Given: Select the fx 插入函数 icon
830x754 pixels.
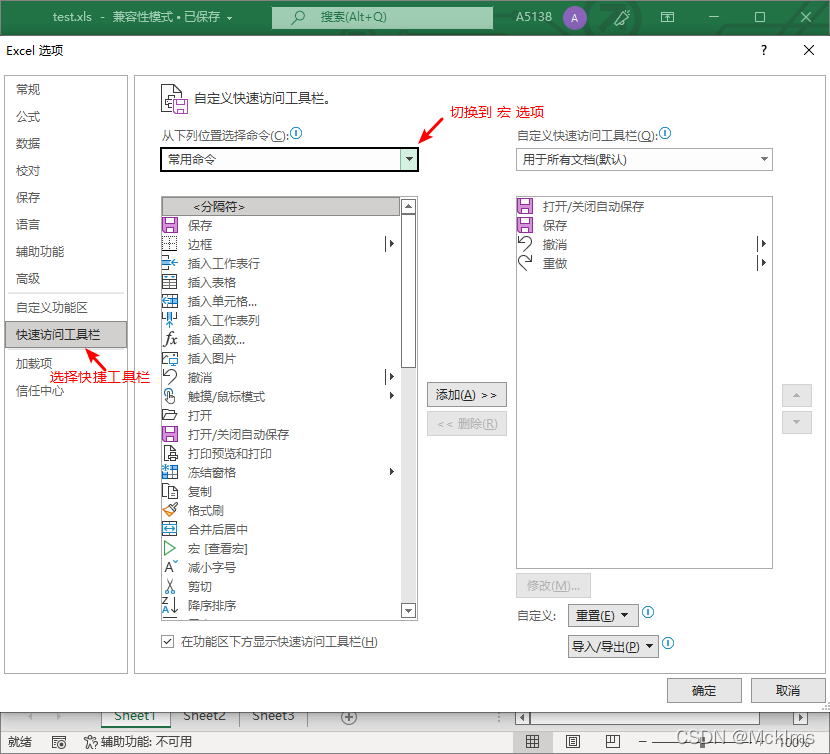Looking at the screenshot, I should pyautogui.click(x=169, y=339).
